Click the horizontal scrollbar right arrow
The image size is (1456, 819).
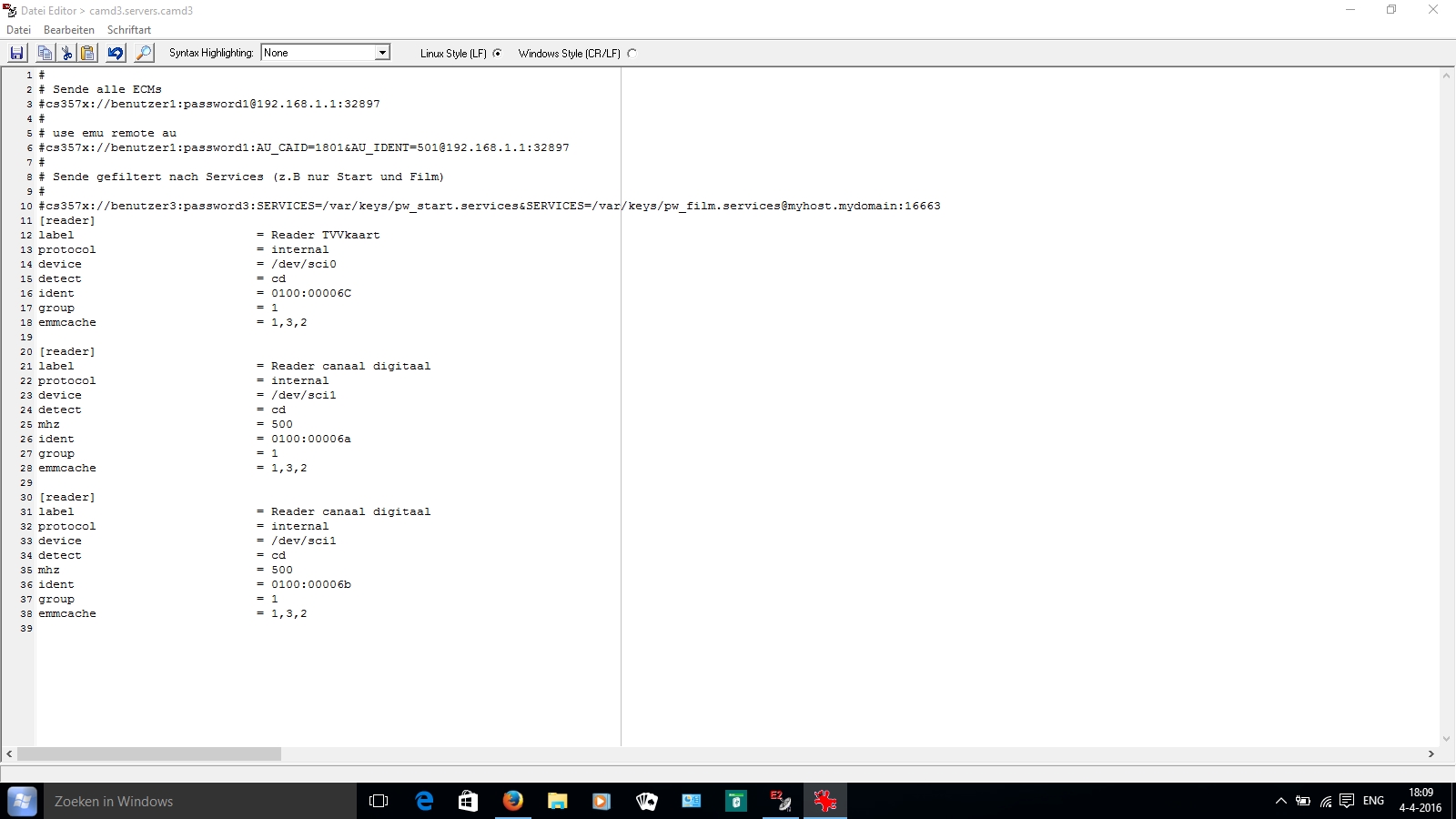[x=1431, y=753]
